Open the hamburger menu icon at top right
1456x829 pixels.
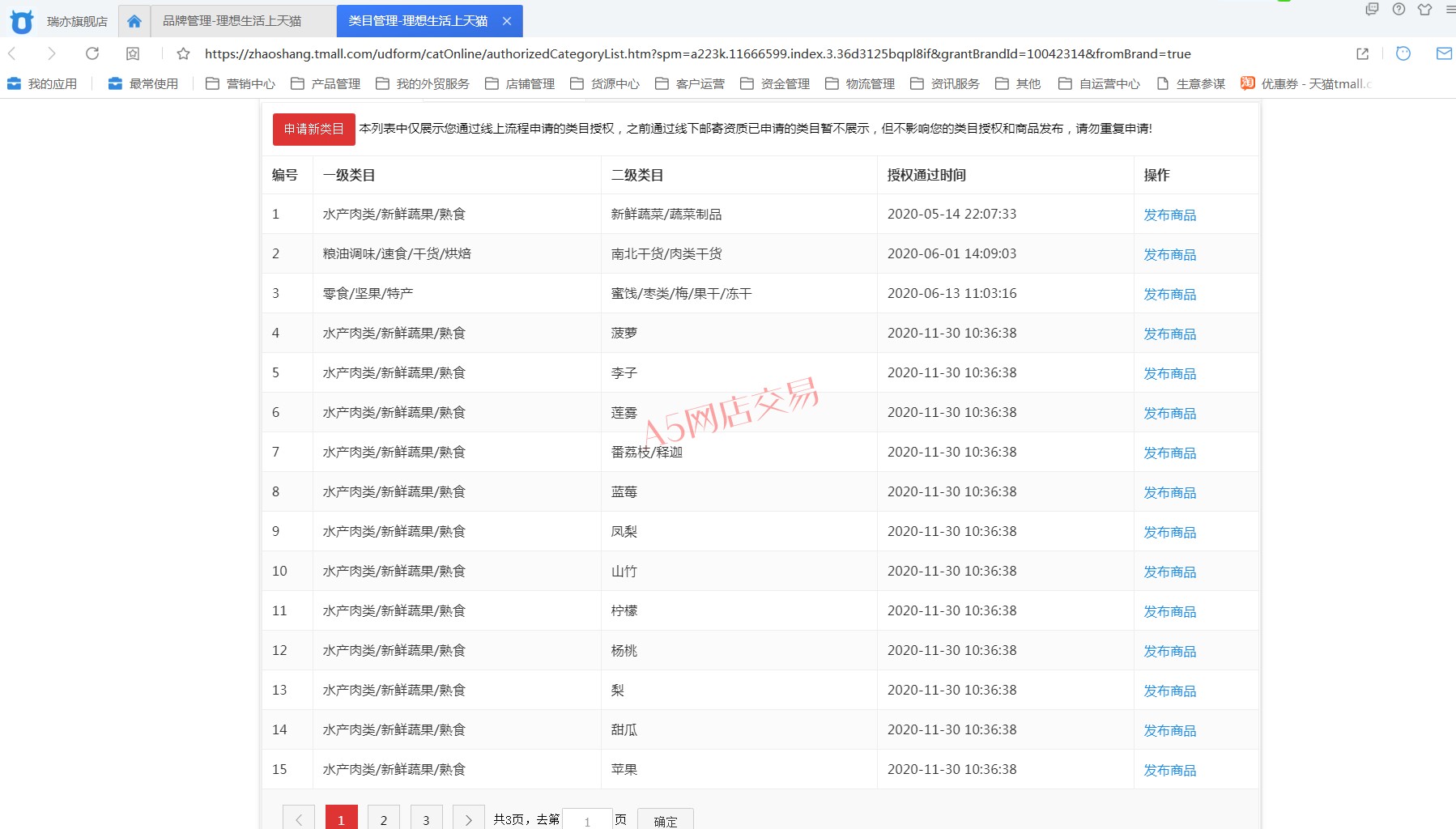[1450, 9]
